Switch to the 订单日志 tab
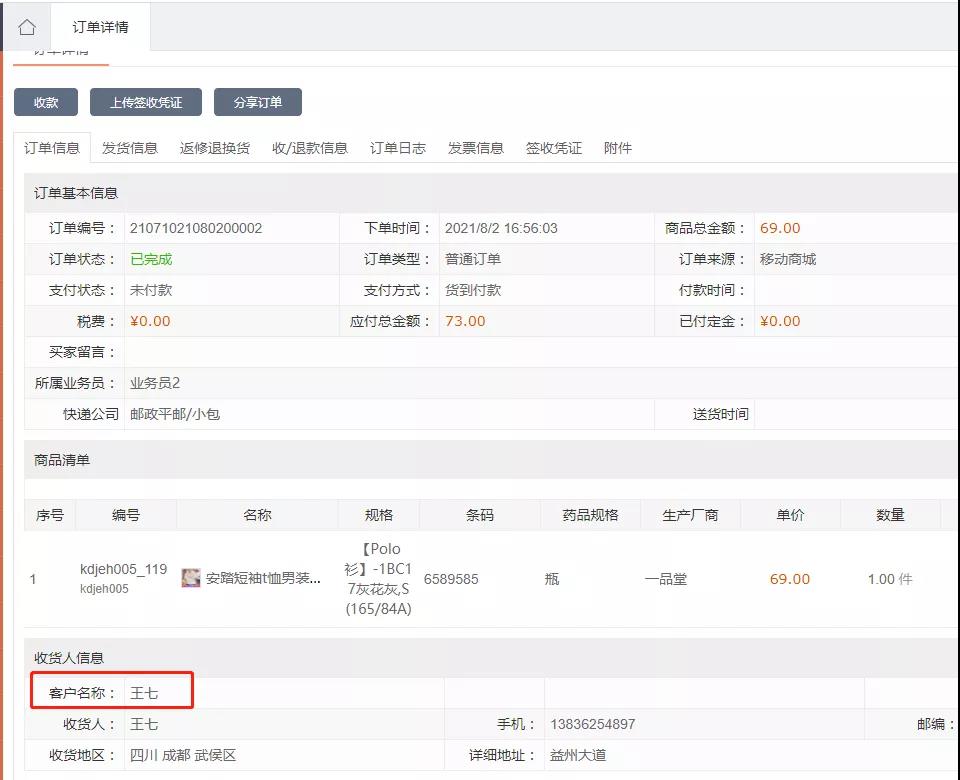 (398, 148)
